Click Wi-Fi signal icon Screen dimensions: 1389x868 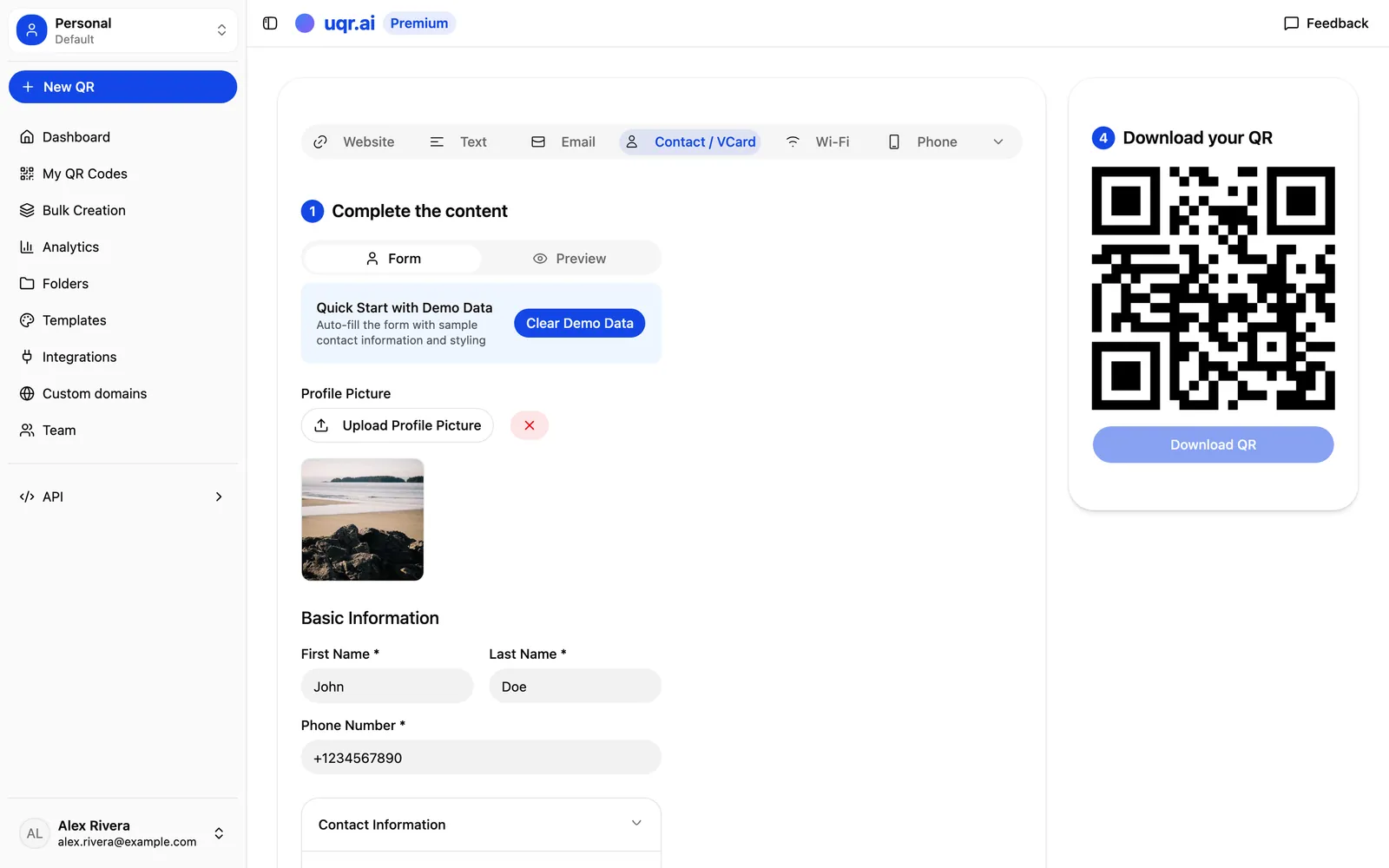pyautogui.click(x=793, y=141)
